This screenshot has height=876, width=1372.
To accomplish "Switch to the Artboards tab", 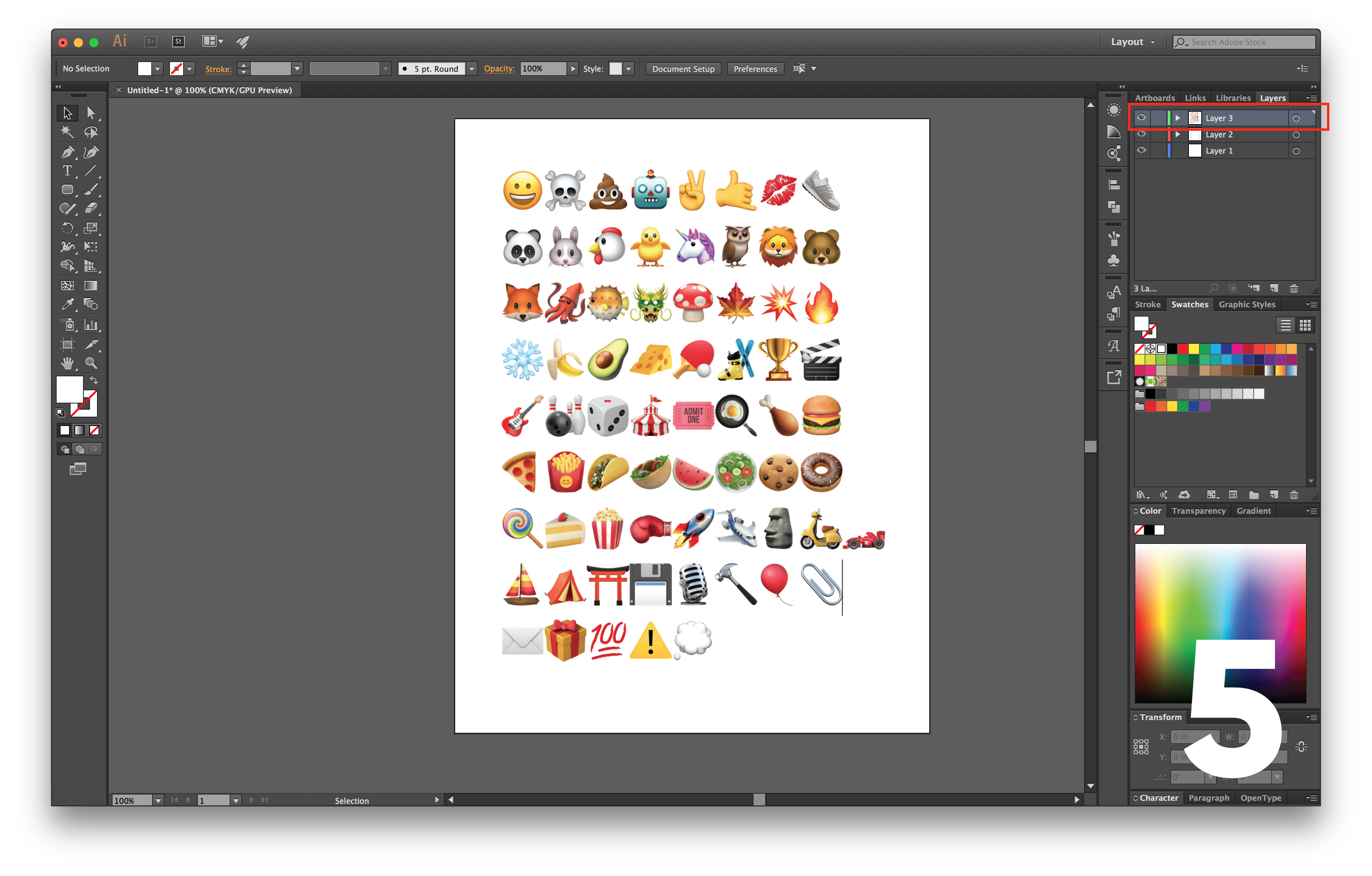I will pos(1154,98).
